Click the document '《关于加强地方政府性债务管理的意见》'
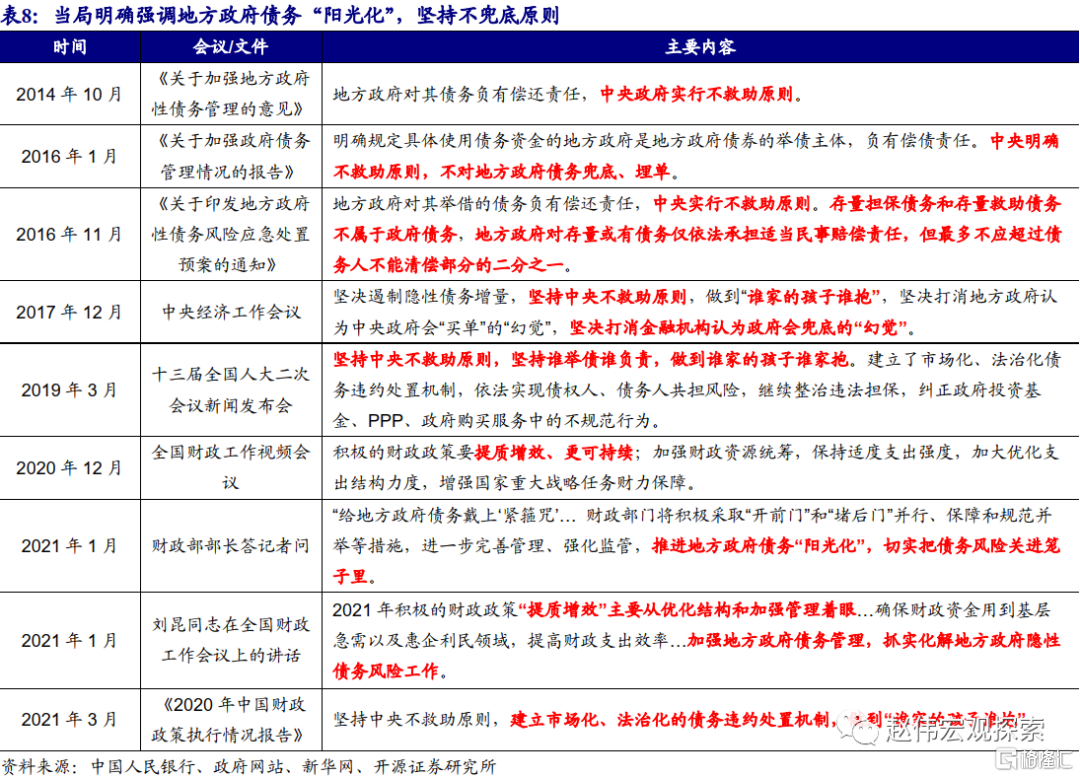 (231, 94)
